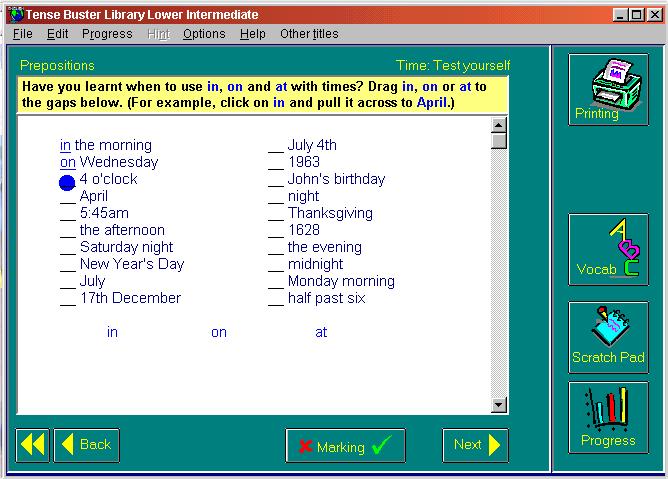Click the double-left rewind arrow button

(x=32, y=445)
